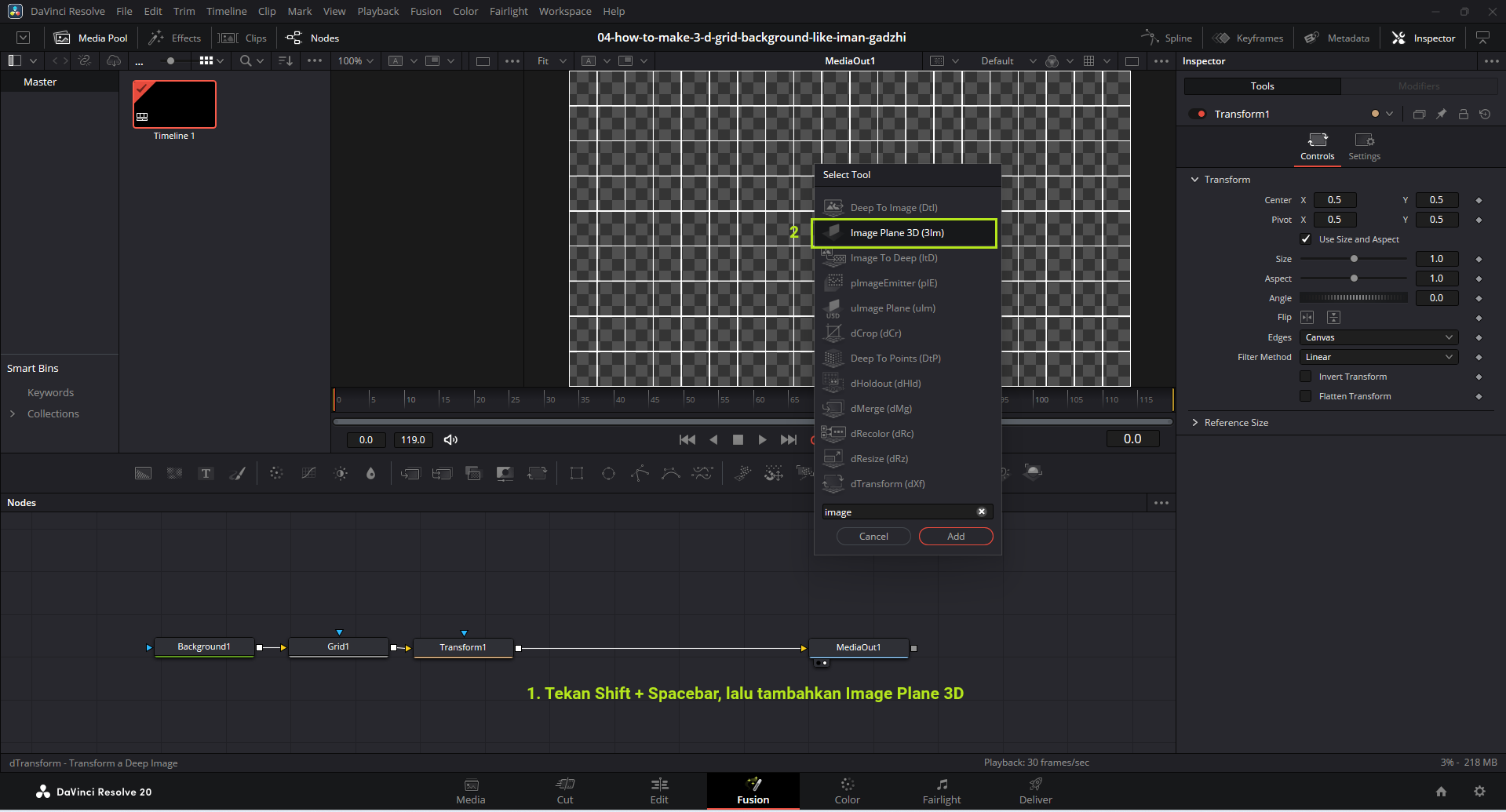Lock the Transform1 node controls
The height and width of the screenshot is (812, 1506).
tap(1463, 115)
